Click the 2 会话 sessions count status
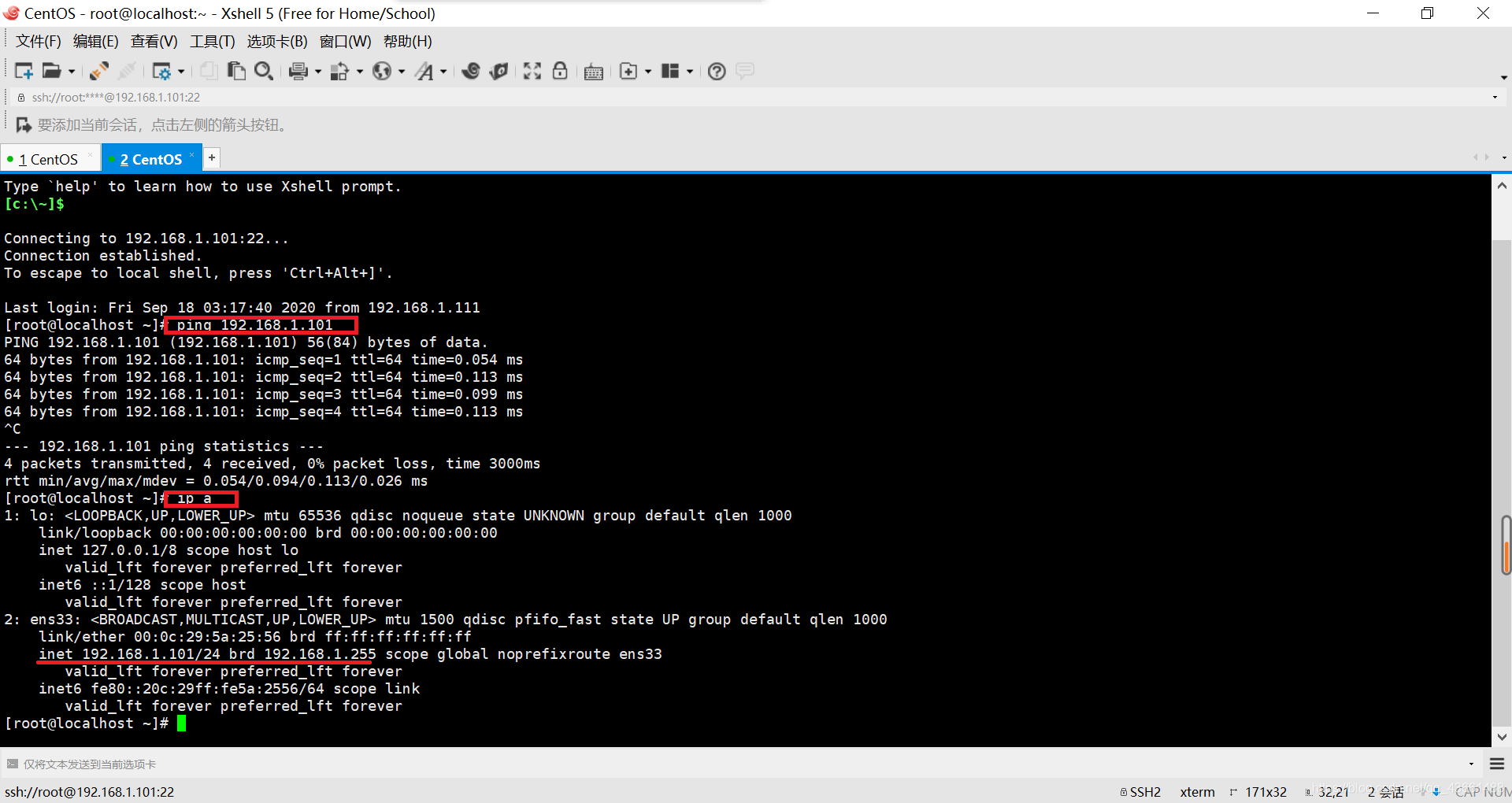 [1385, 792]
